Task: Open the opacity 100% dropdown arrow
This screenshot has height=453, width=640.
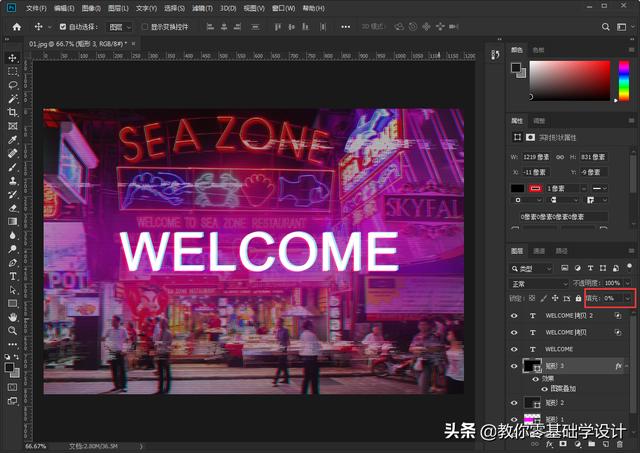Action: click(628, 283)
